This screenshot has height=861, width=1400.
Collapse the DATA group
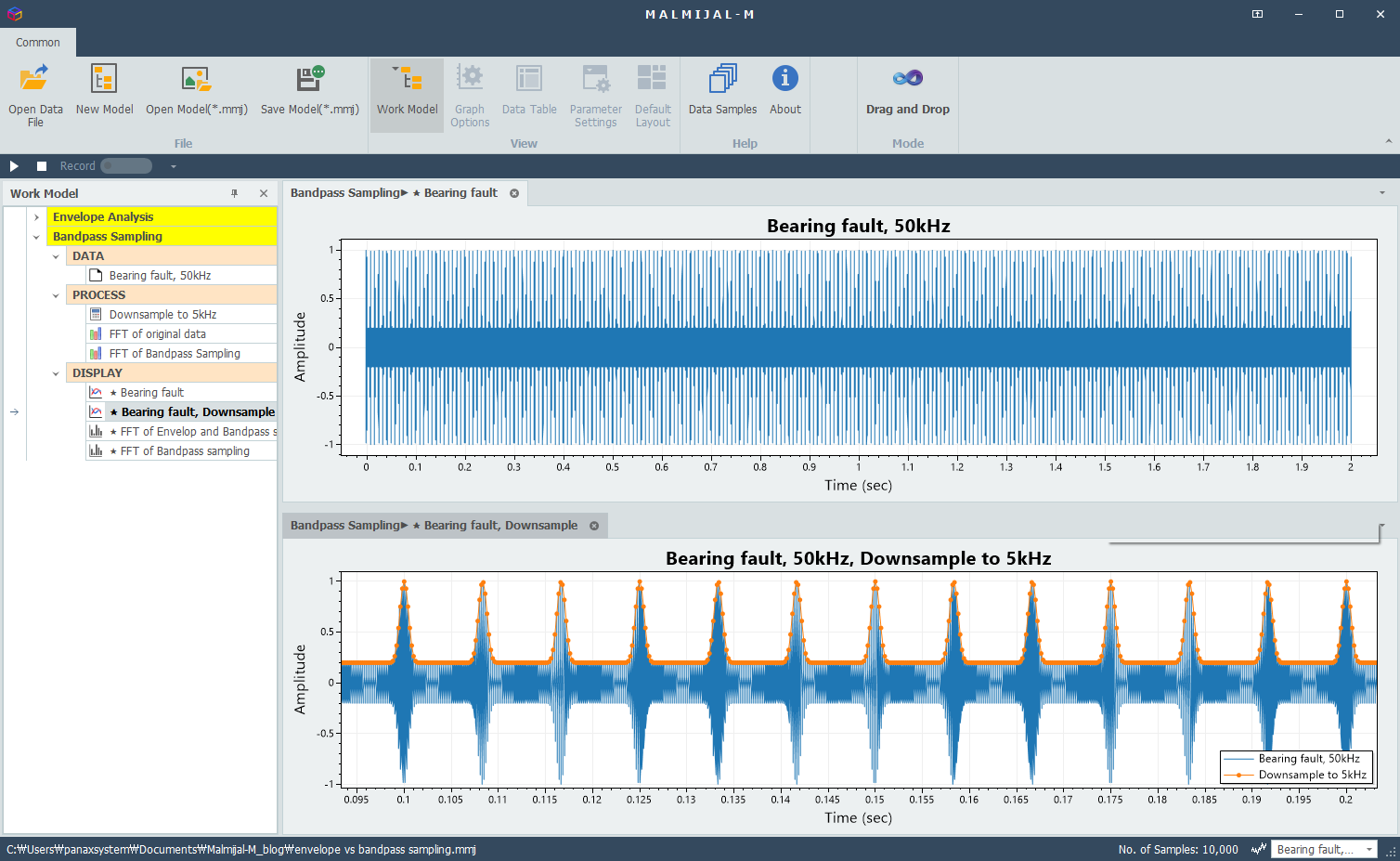click(56, 256)
